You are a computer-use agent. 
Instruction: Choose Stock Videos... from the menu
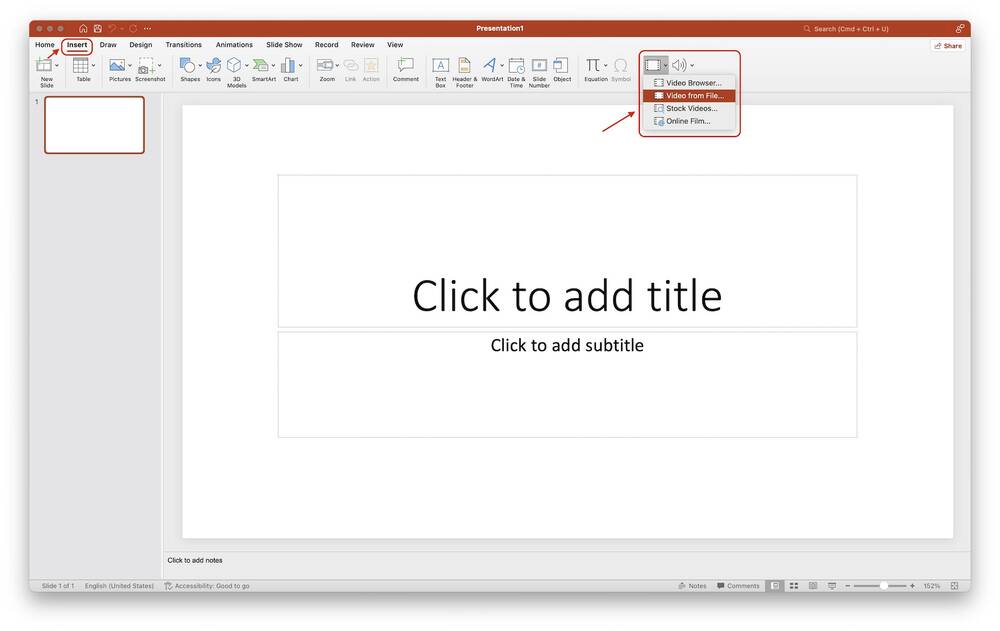click(689, 108)
